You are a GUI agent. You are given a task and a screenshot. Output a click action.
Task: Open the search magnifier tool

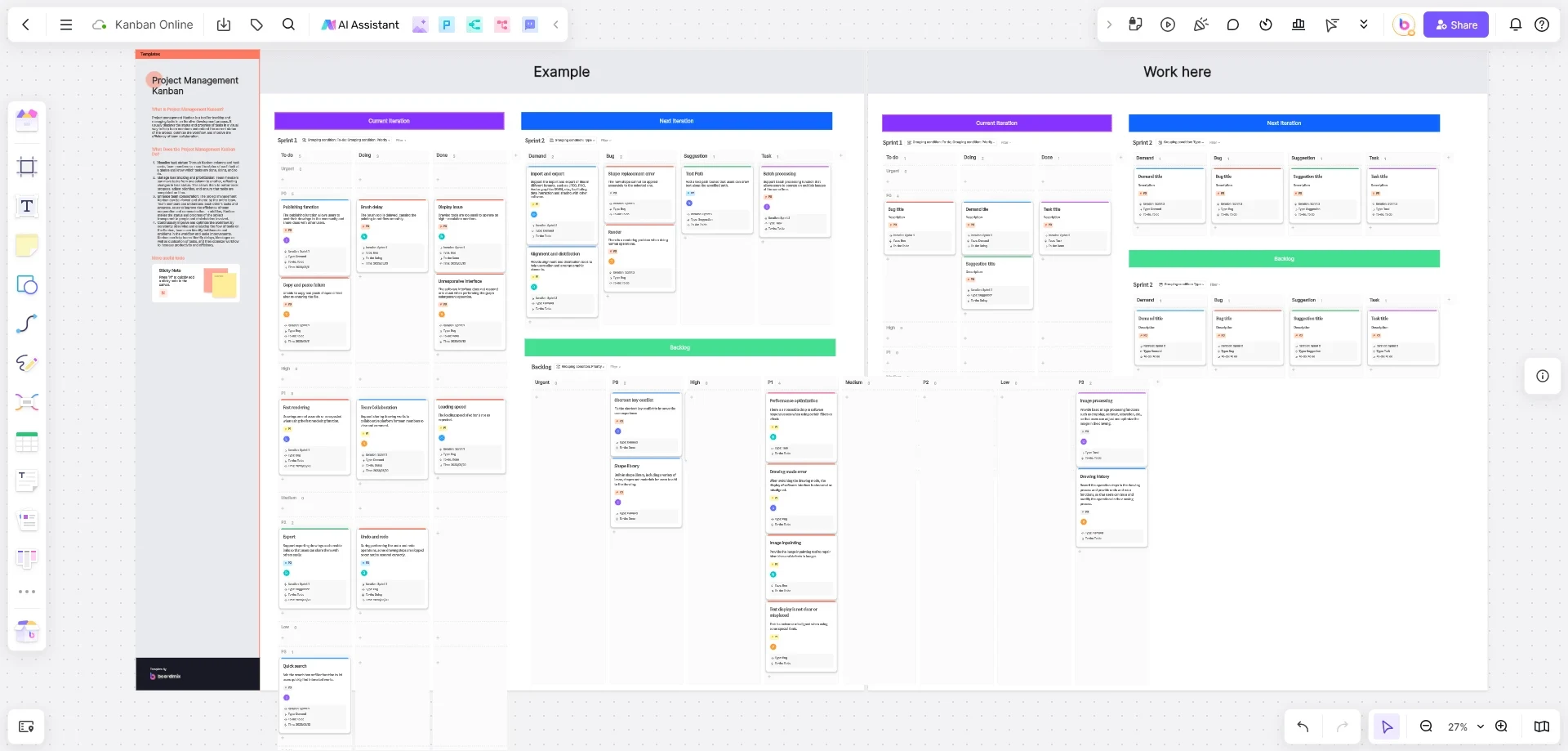[288, 25]
